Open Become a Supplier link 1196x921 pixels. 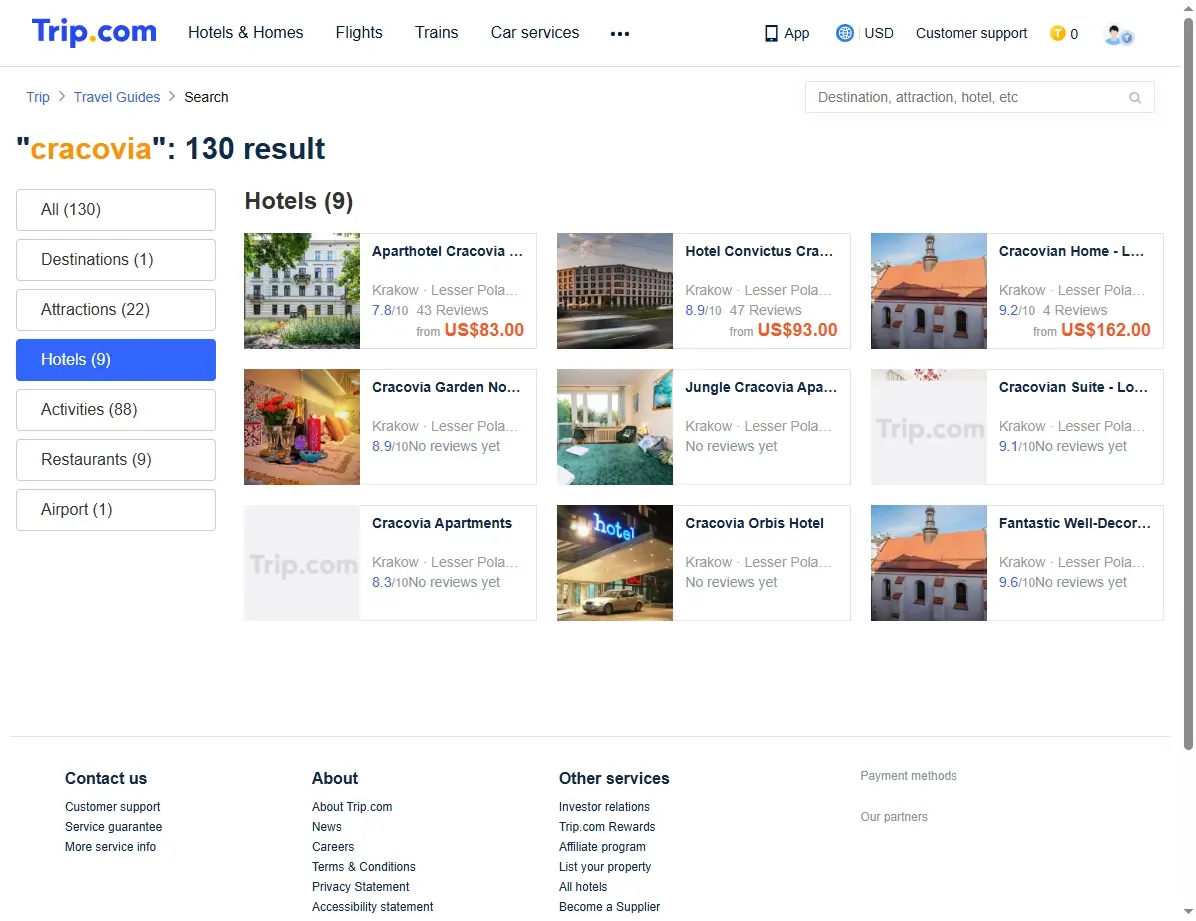609,907
